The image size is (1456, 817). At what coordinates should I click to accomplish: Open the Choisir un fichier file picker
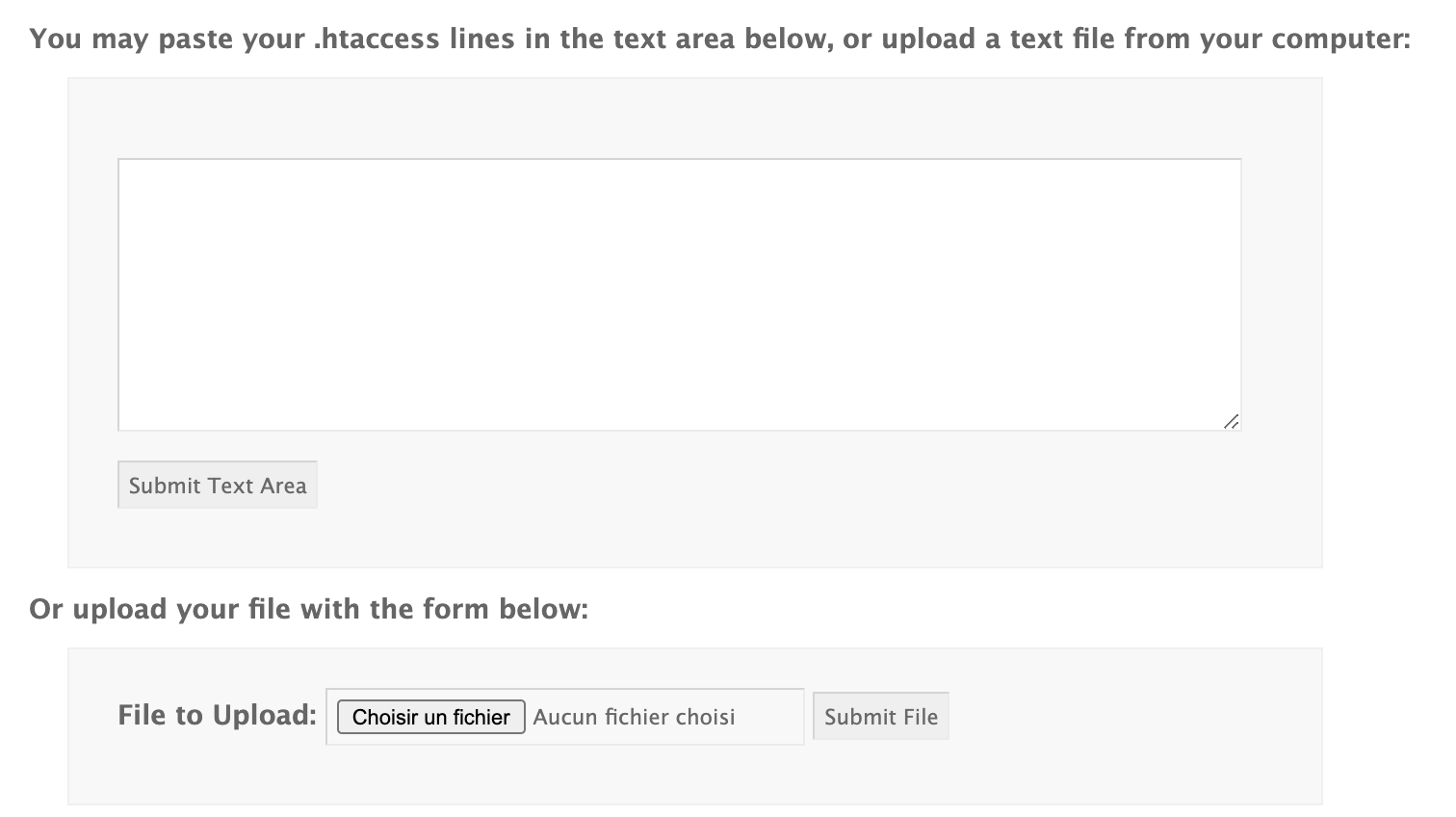430,717
